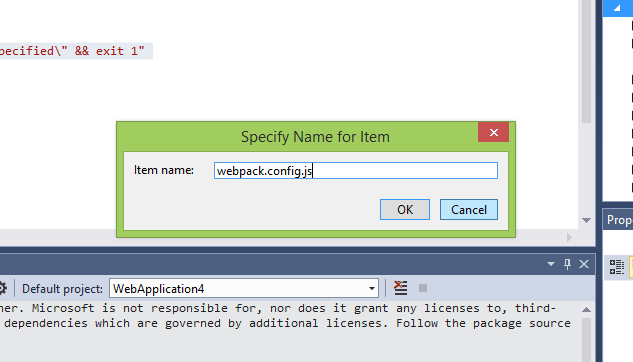Pin the Package Manager Console panel
The image size is (633, 362).
coord(567,264)
